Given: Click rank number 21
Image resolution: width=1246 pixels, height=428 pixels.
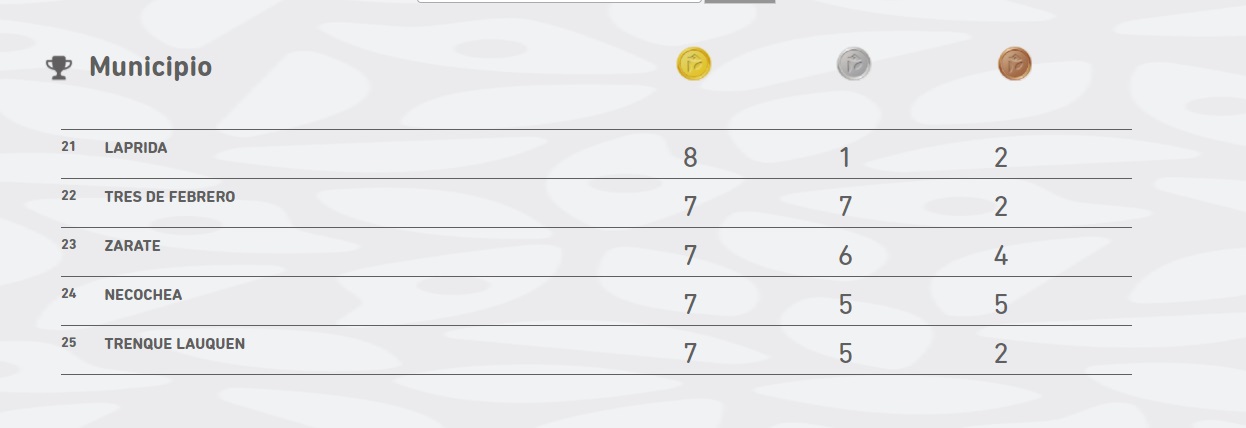Looking at the screenshot, I should [68, 146].
